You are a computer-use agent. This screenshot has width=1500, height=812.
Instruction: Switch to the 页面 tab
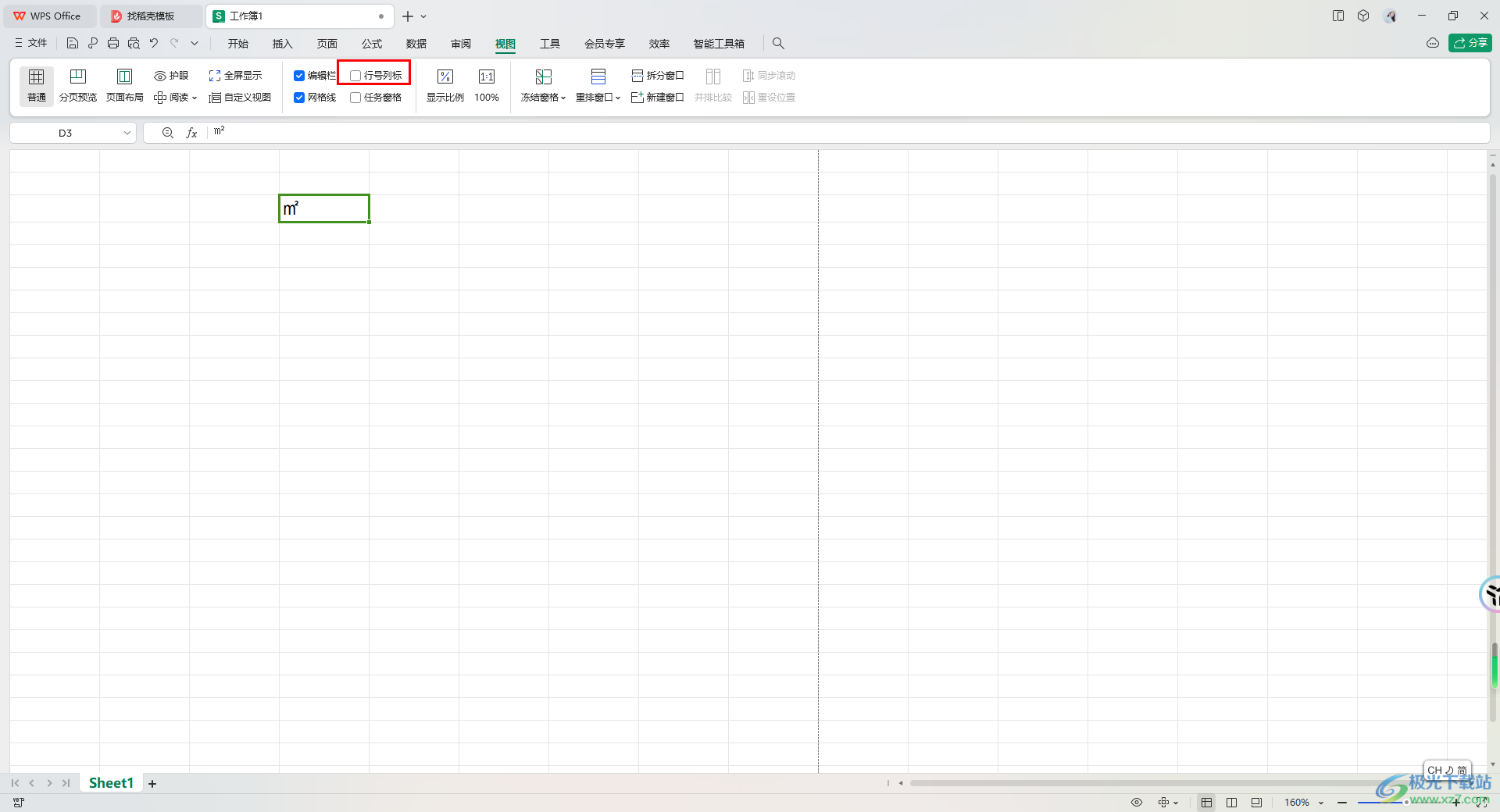pos(327,44)
